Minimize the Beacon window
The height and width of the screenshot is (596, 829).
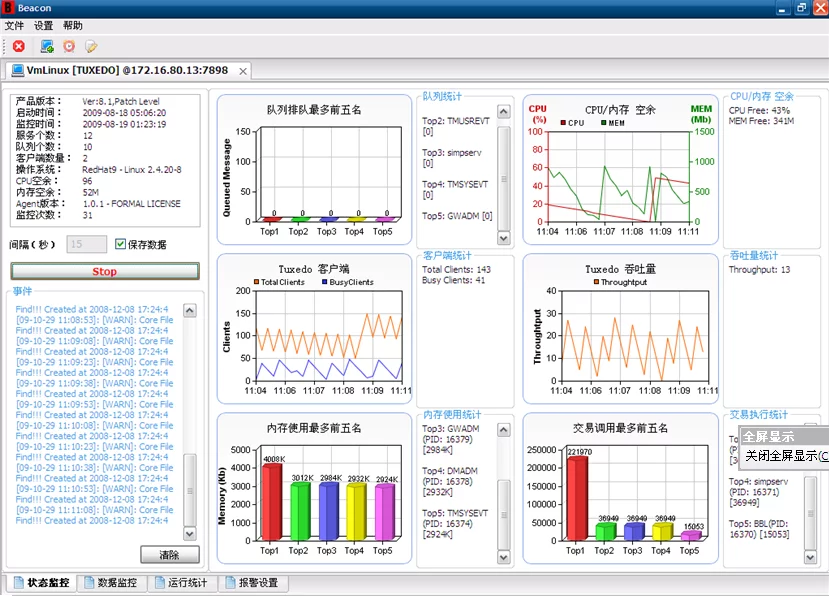coord(782,8)
